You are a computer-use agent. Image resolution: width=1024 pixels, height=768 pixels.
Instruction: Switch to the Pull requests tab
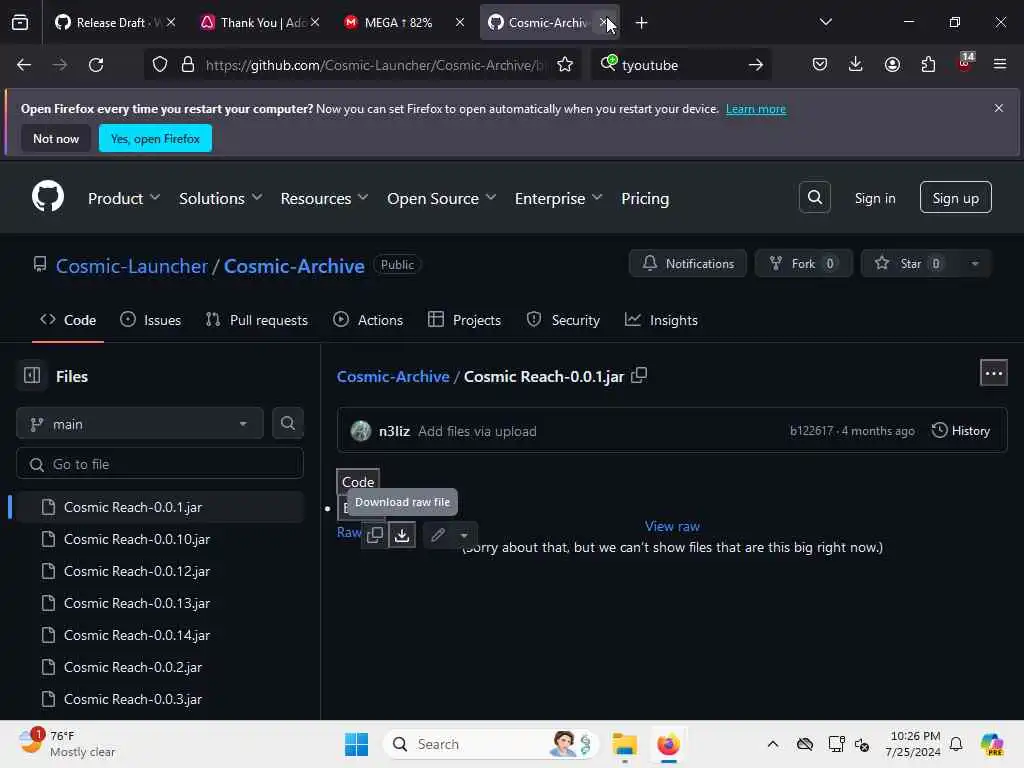(257, 319)
